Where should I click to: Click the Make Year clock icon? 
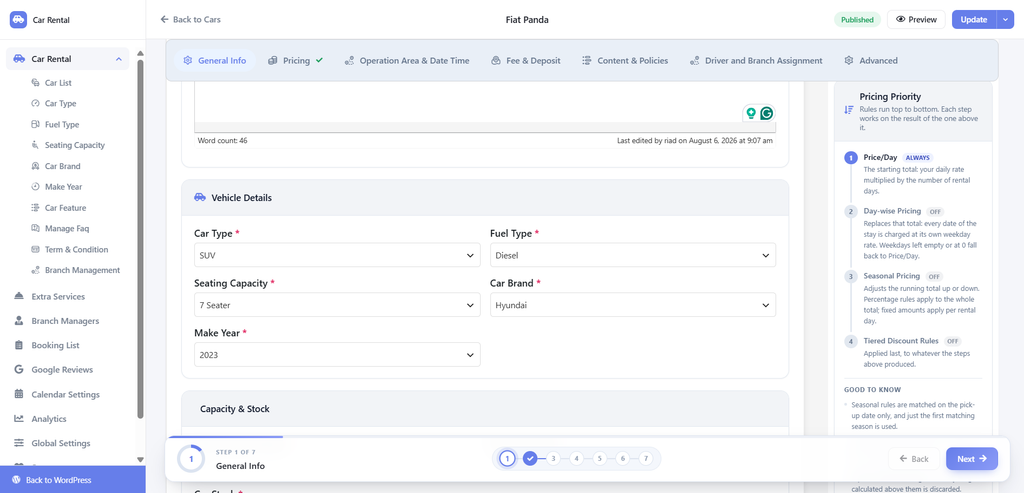click(35, 187)
